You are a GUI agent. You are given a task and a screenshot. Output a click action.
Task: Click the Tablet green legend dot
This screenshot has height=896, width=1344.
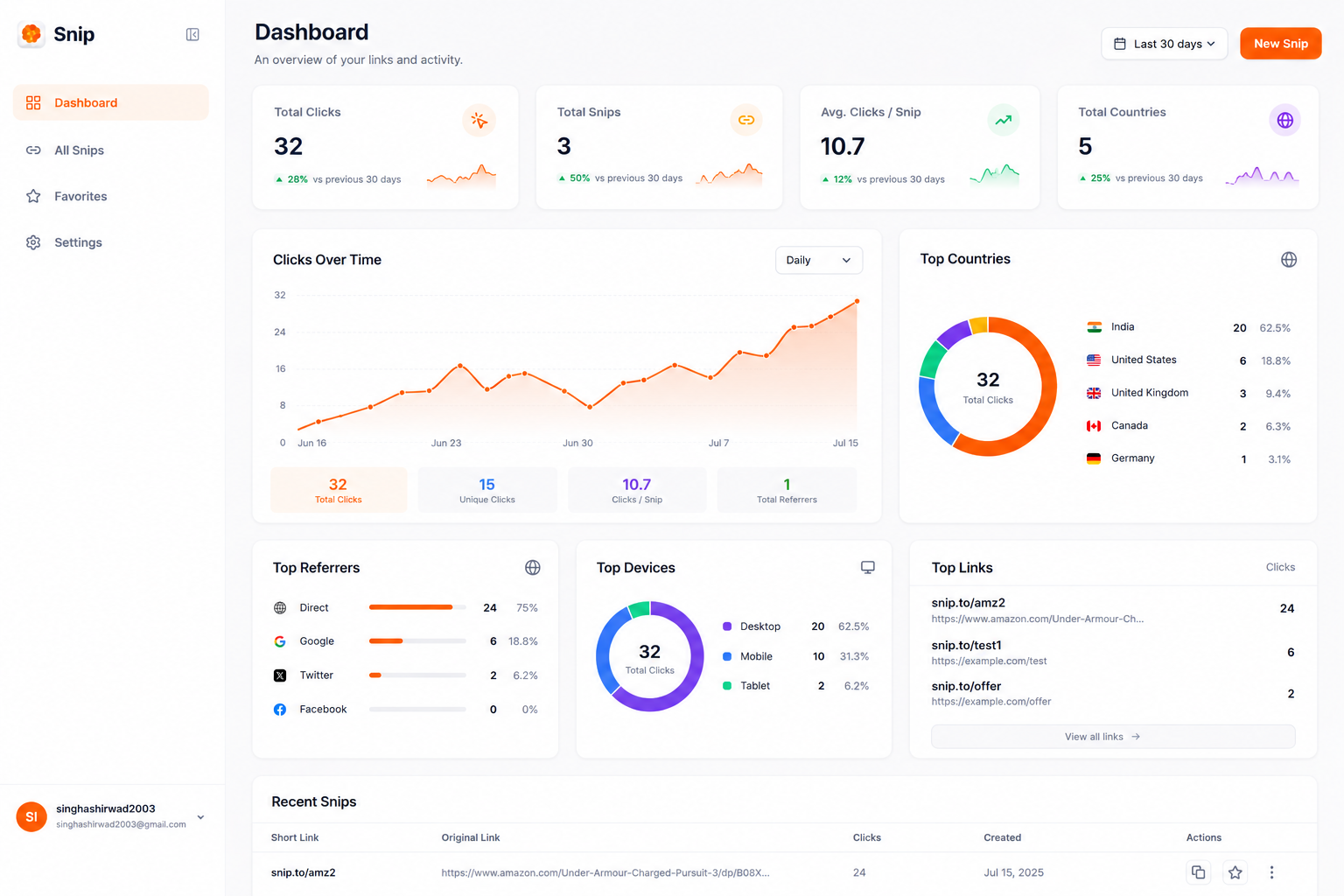point(727,686)
